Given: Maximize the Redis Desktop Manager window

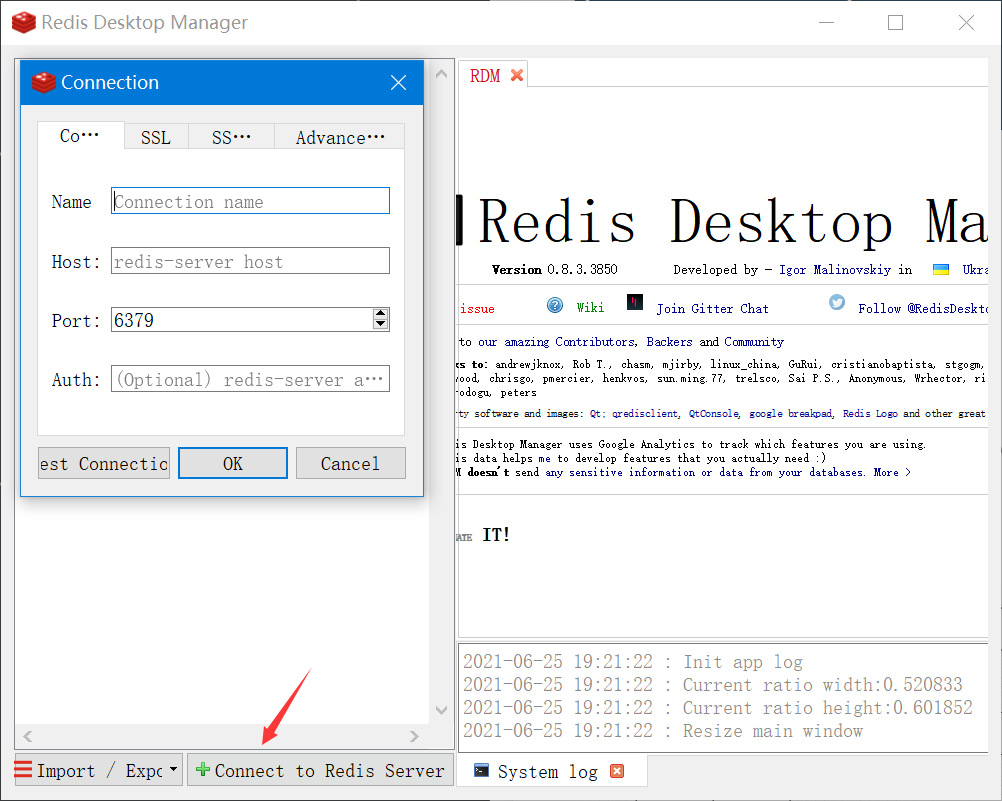Looking at the screenshot, I should (x=895, y=22).
